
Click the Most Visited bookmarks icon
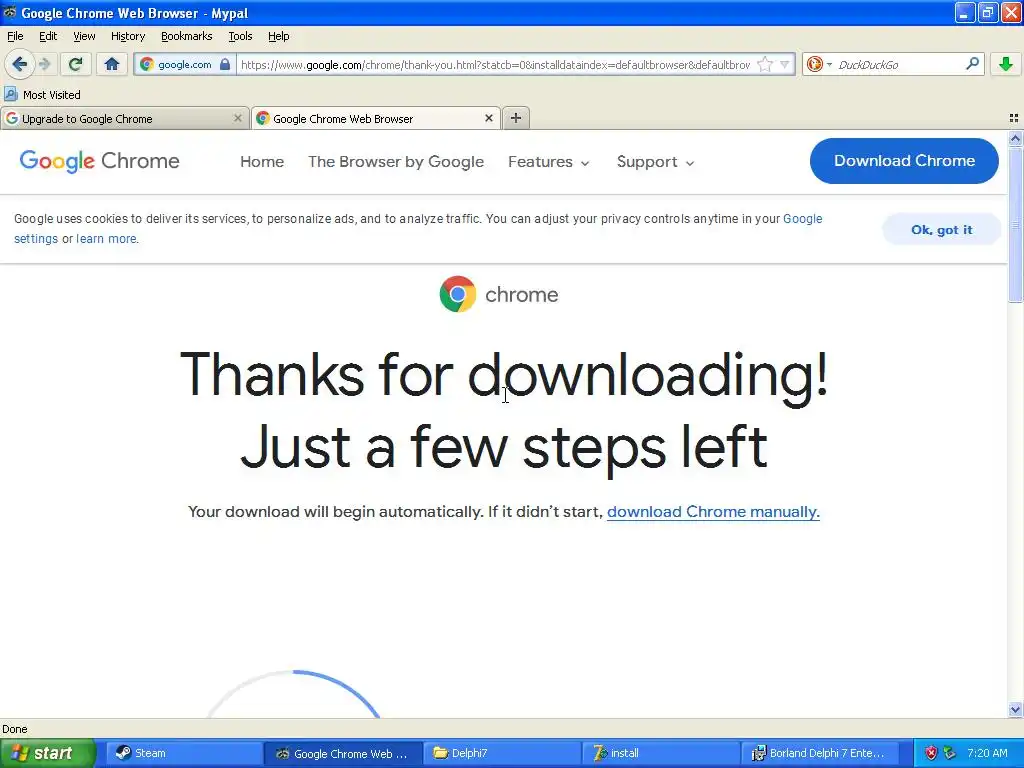tap(10, 94)
